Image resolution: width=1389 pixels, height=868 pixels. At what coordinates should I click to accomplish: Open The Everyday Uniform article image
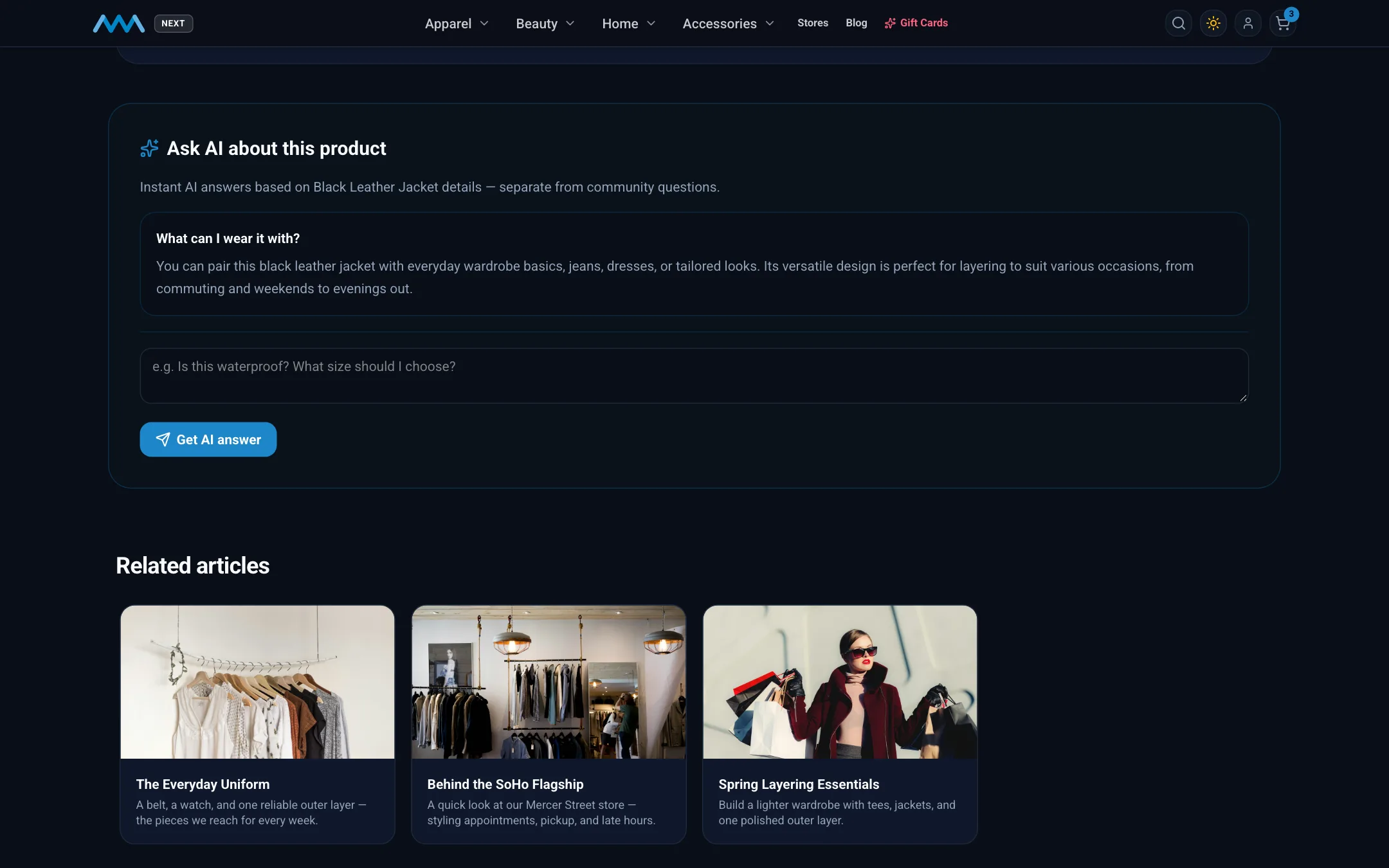tap(257, 682)
